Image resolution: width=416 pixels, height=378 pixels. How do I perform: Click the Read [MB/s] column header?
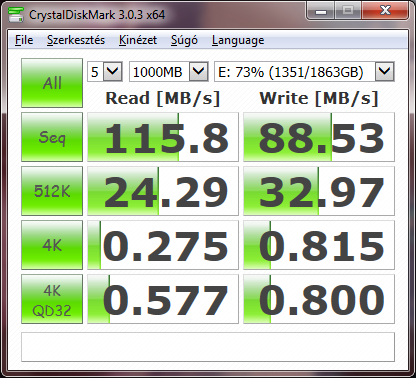163,98
